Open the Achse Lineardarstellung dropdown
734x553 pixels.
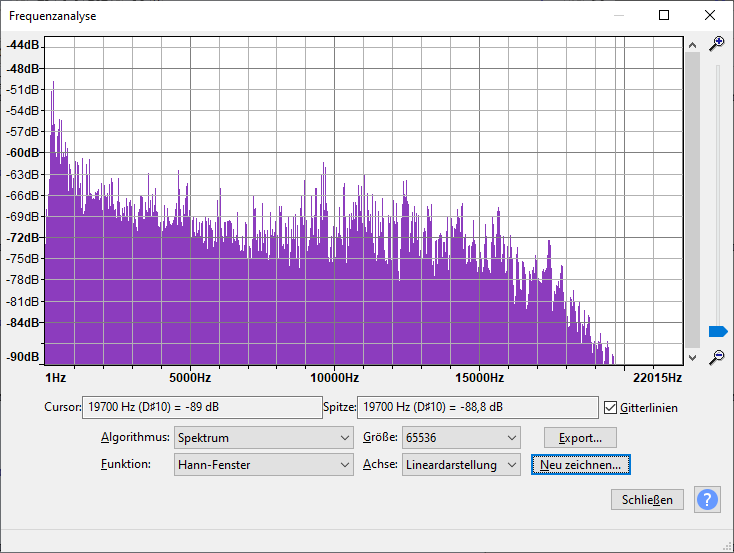461,465
